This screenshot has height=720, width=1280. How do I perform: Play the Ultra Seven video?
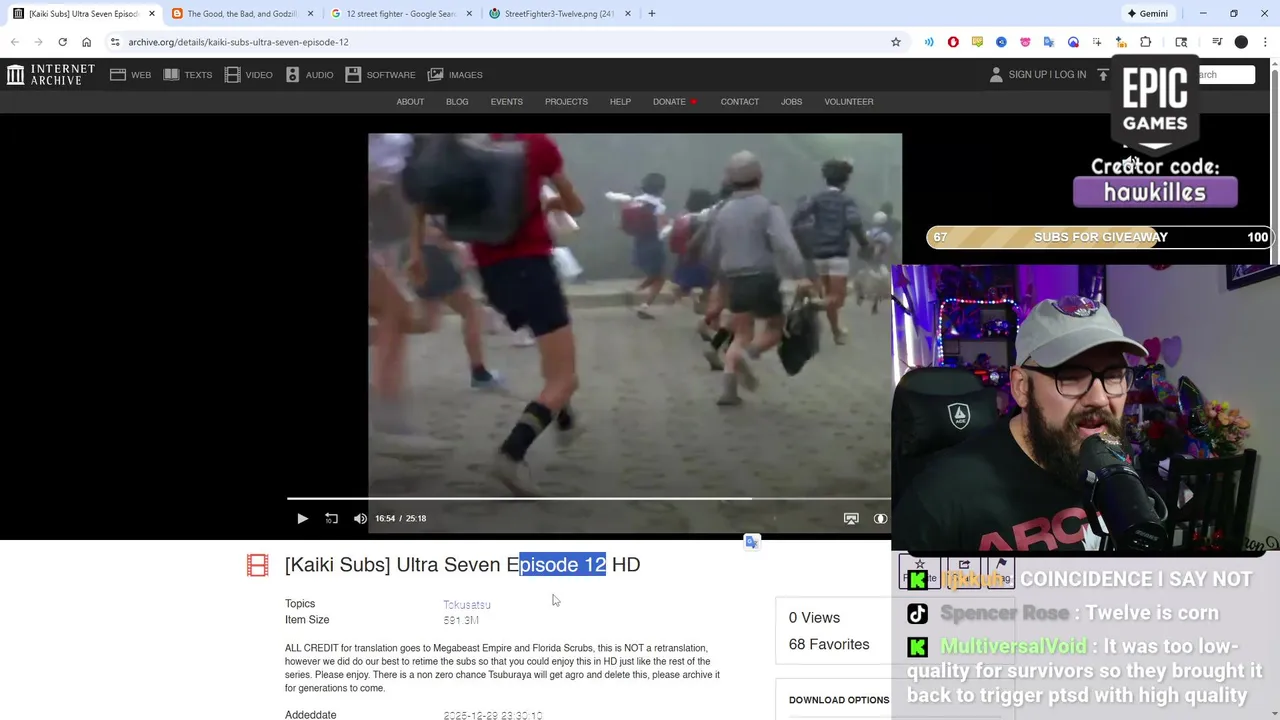click(x=302, y=518)
